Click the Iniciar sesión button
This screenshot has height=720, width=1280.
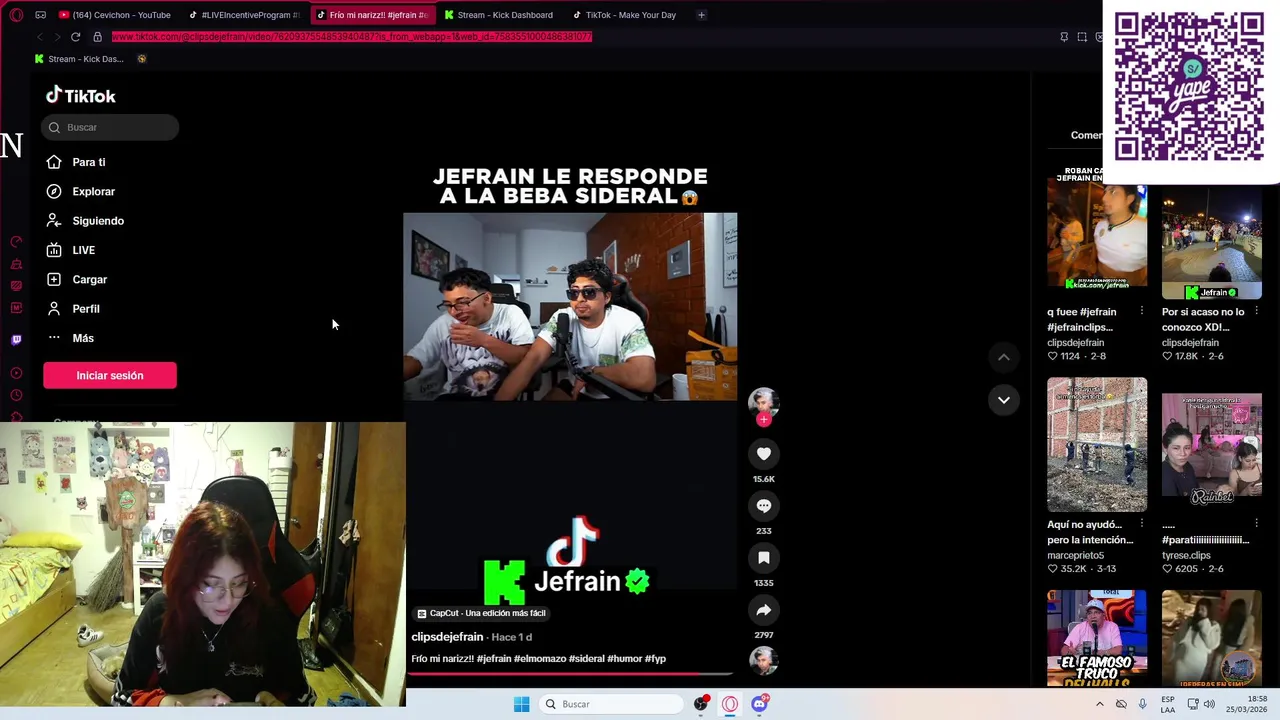pos(110,375)
